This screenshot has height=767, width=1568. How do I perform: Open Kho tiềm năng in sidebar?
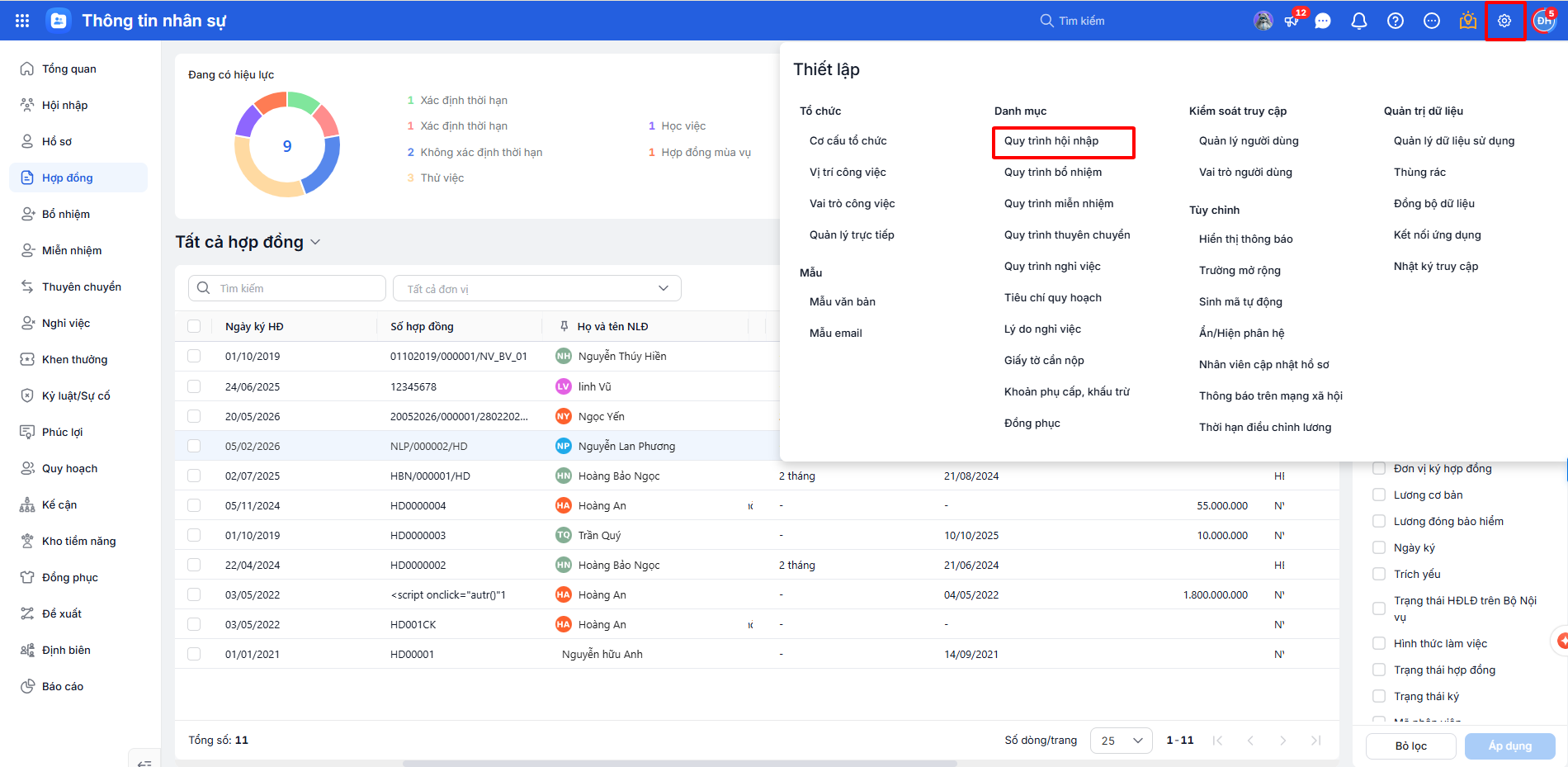[x=78, y=541]
